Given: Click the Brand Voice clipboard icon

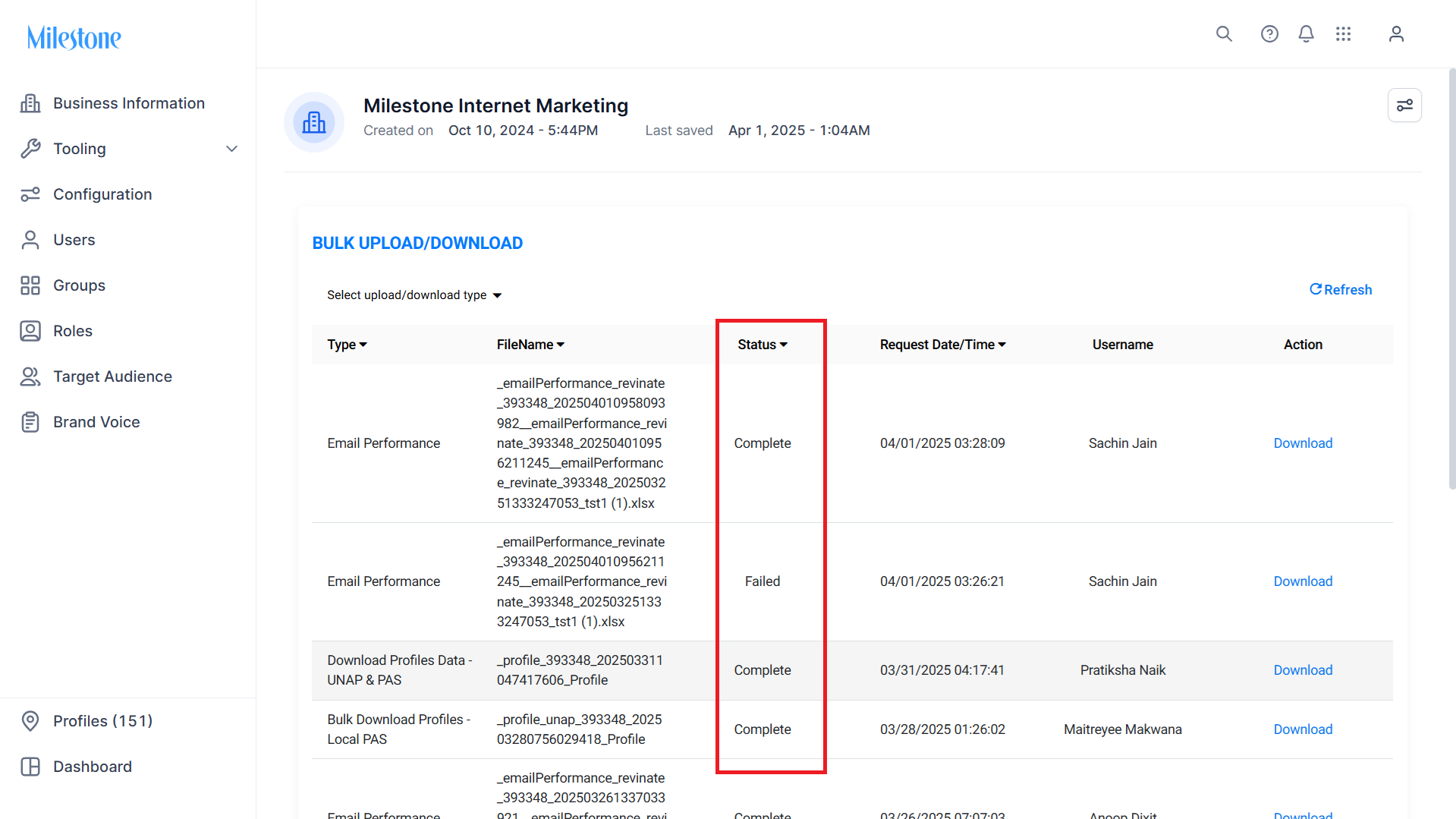Looking at the screenshot, I should pos(30,422).
